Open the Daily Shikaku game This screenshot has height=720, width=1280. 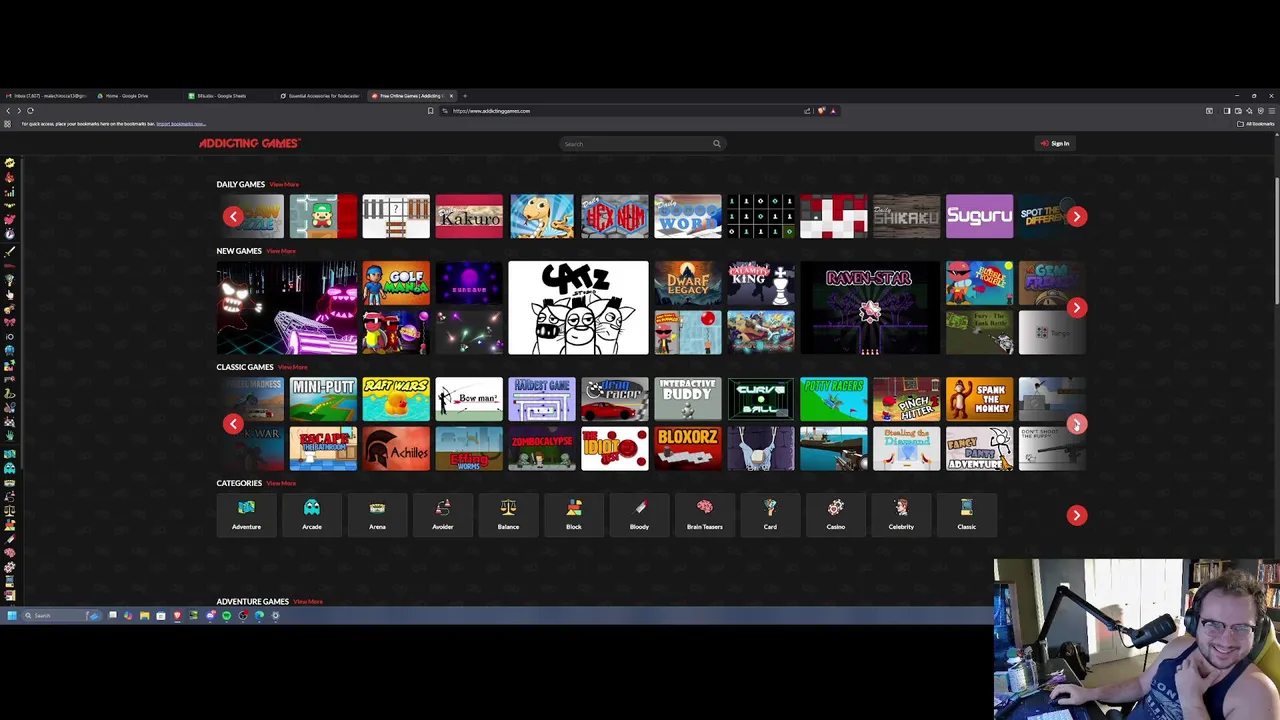pyautogui.click(x=907, y=216)
